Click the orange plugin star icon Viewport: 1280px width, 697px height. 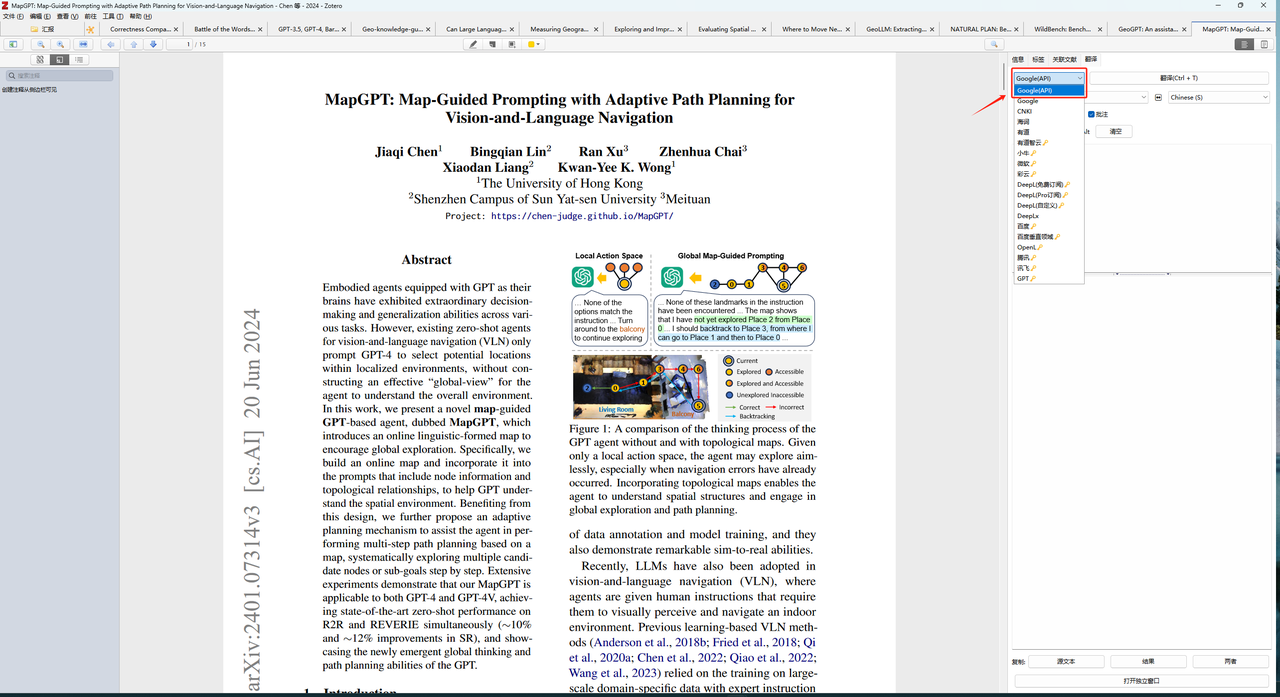point(90,30)
